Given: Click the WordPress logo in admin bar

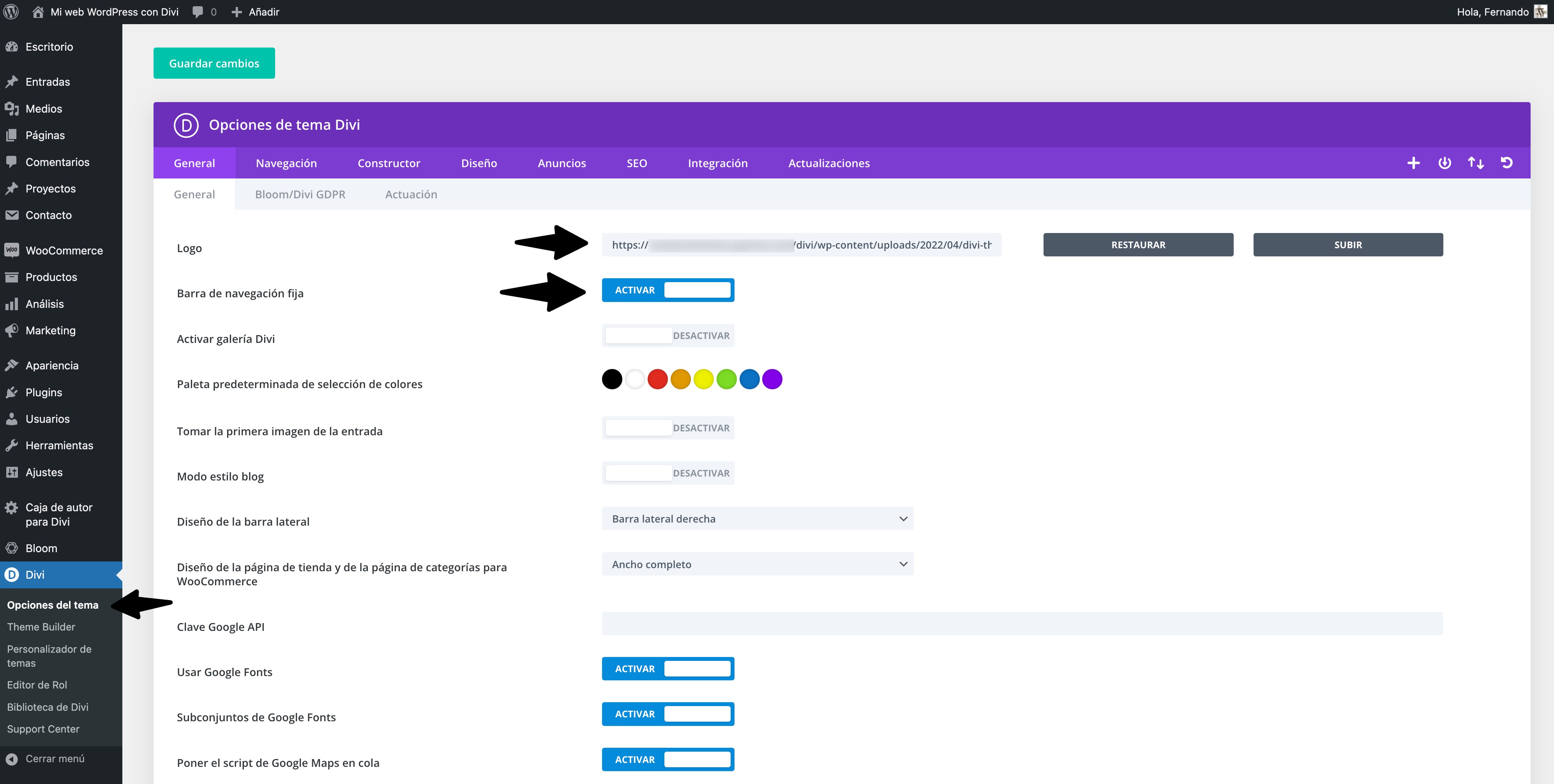Looking at the screenshot, I should (x=11, y=11).
